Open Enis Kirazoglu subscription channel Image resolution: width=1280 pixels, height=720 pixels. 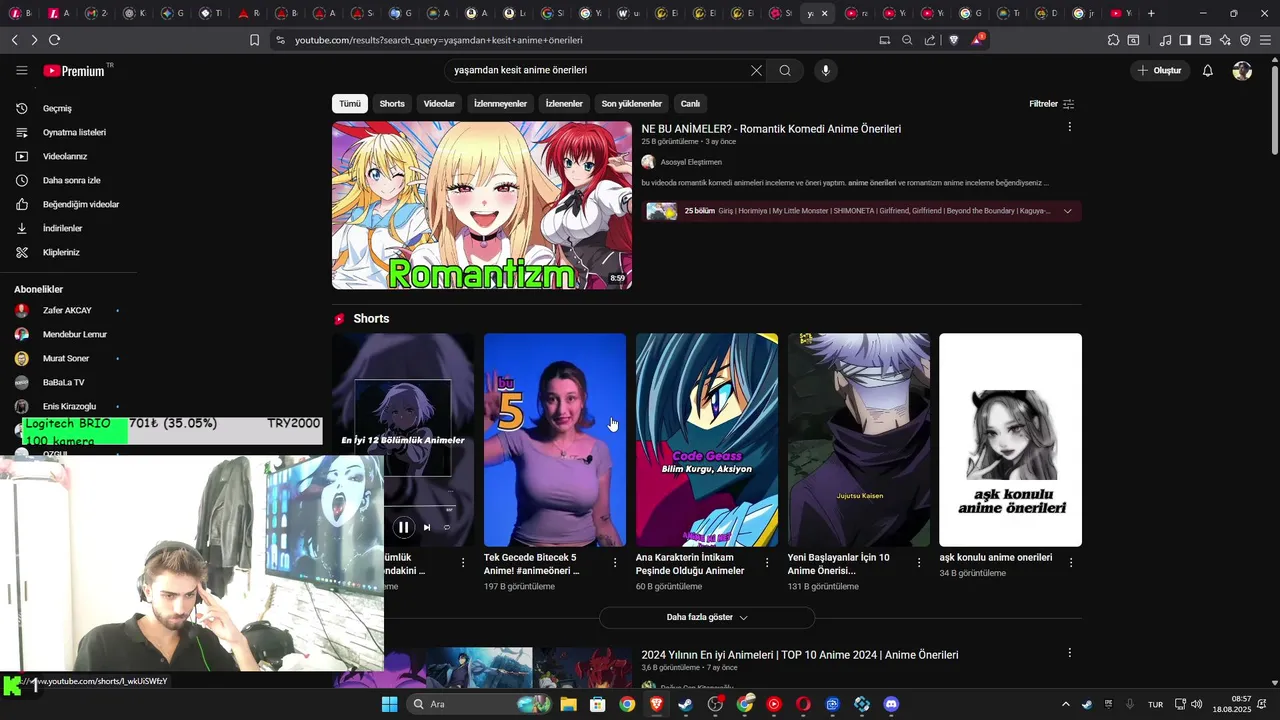[x=68, y=406]
